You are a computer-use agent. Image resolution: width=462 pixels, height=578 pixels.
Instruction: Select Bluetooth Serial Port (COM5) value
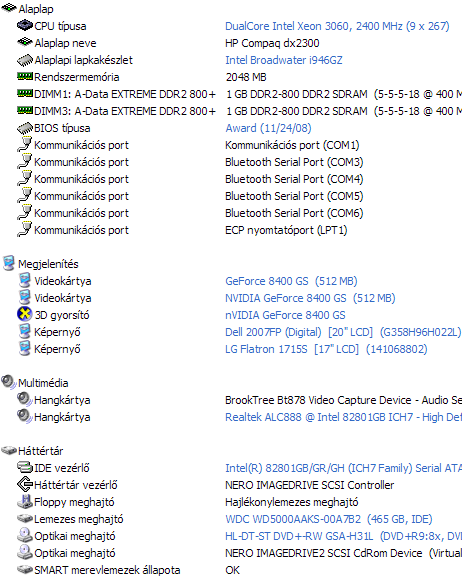[294, 196]
